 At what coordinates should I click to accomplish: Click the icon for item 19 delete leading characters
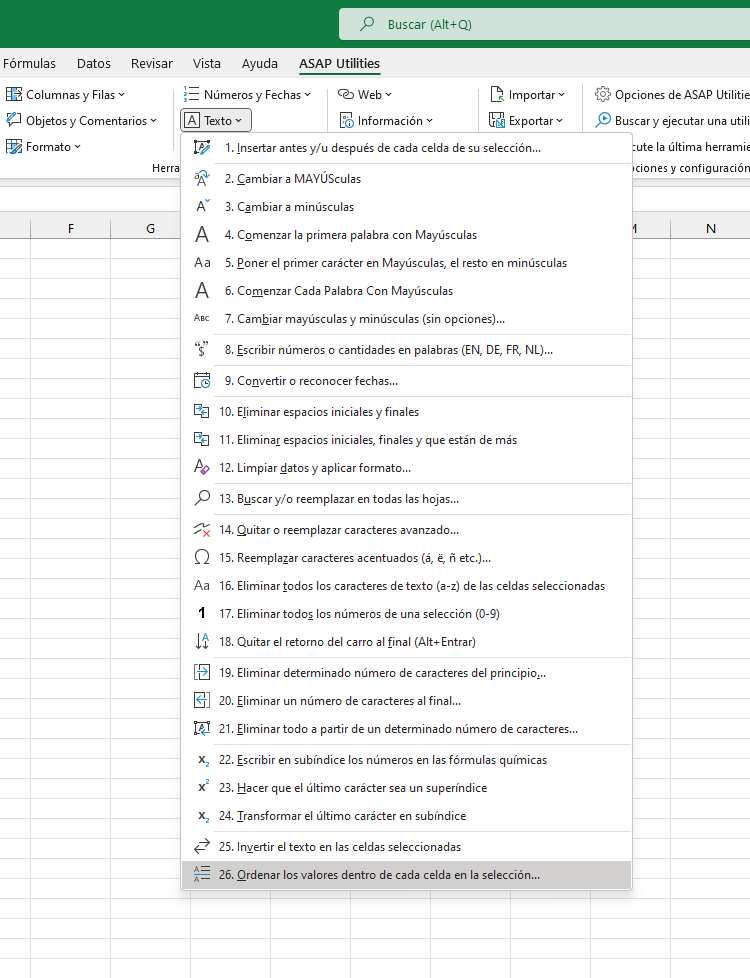click(202, 672)
